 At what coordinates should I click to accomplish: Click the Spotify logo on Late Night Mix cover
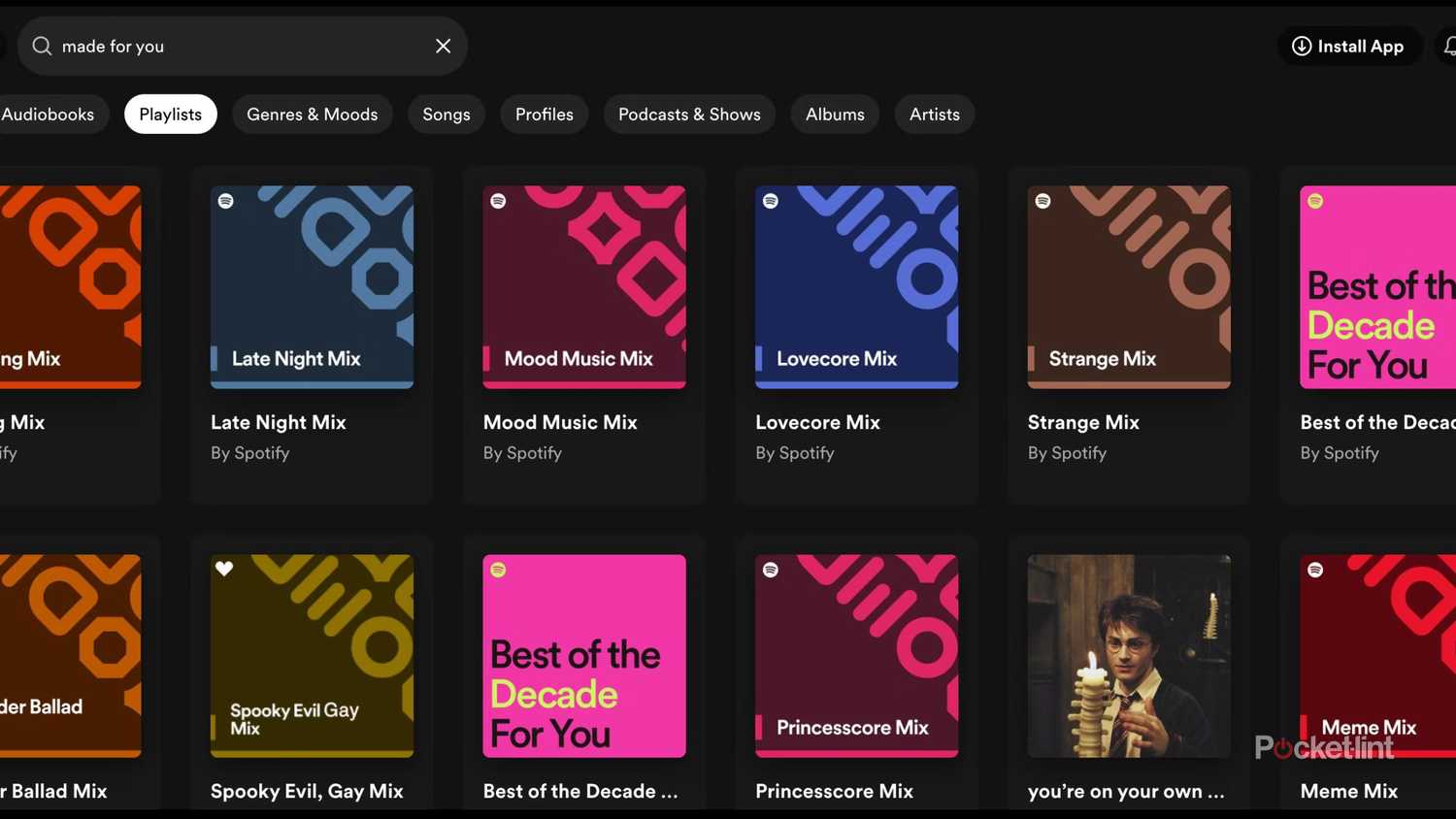click(x=225, y=201)
